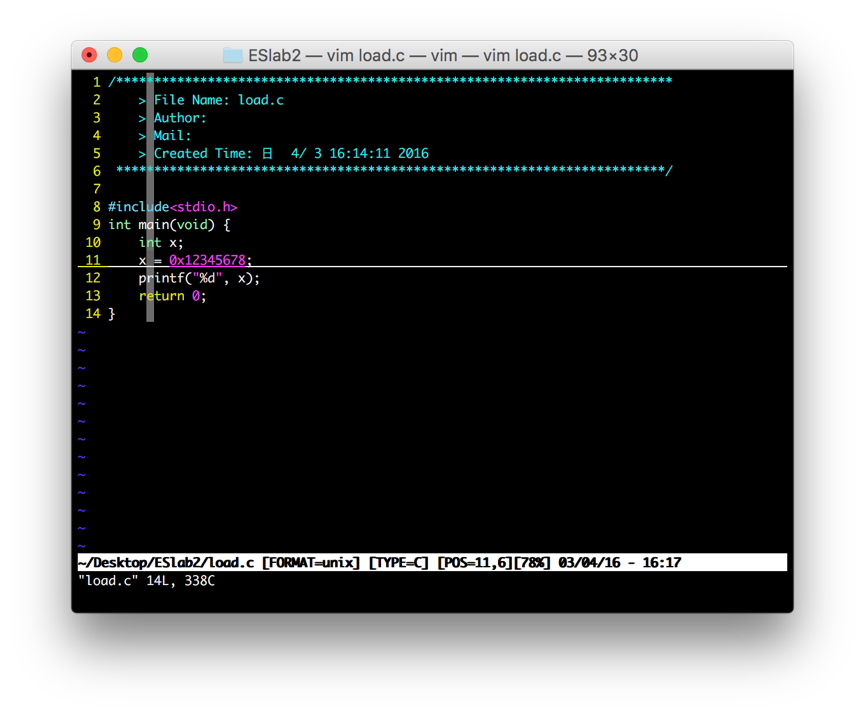This screenshot has height=715, width=865.
Task: Click line number 11 in the gutter
Action: click(x=93, y=260)
